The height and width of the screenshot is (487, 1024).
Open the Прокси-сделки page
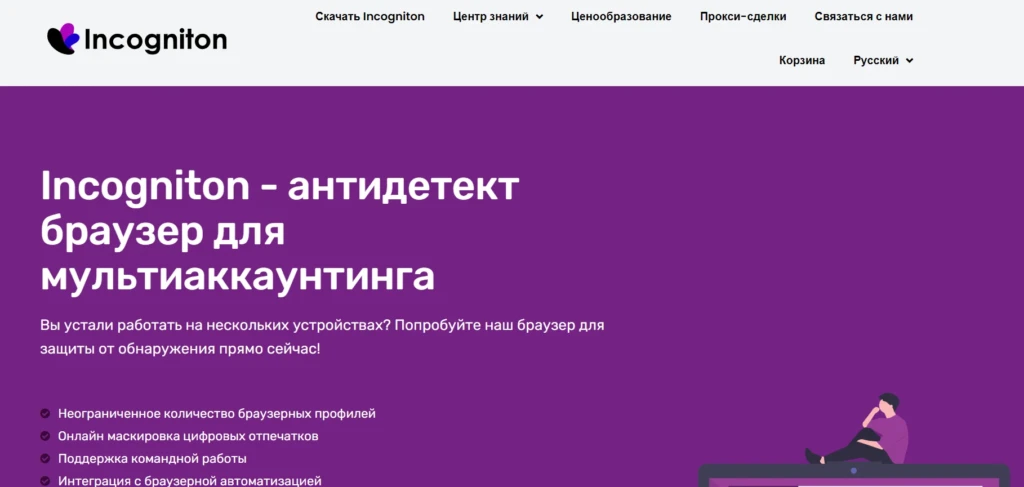click(743, 16)
